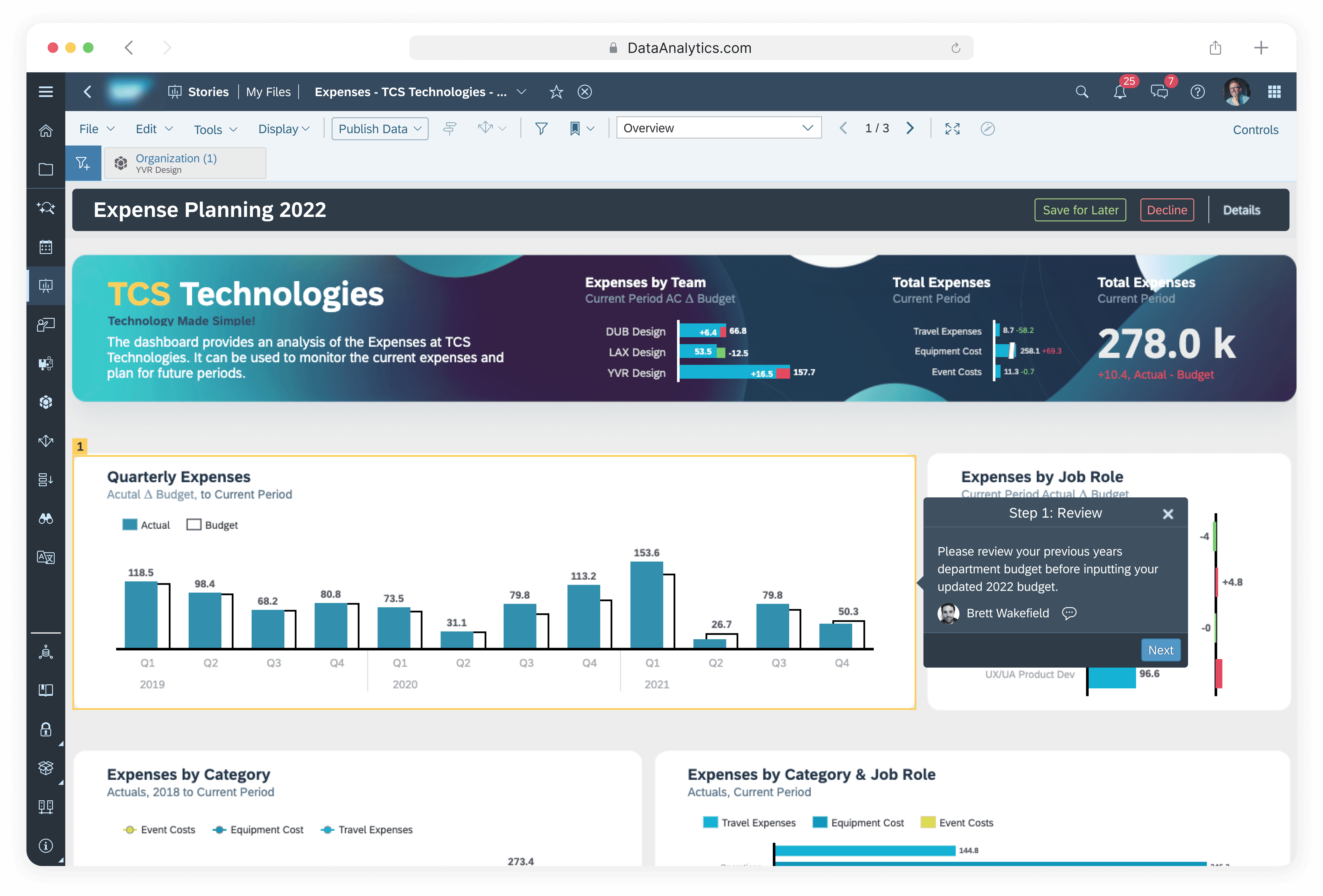Viewport: 1323px width, 896px height.
Task: Mark story as favorite with star icon
Action: coord(556,92)
